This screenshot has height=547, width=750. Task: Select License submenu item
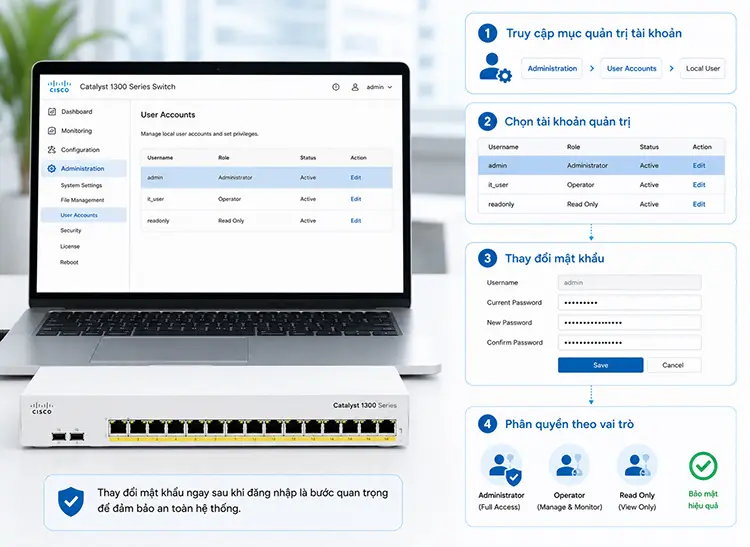[x=70, y=246]
